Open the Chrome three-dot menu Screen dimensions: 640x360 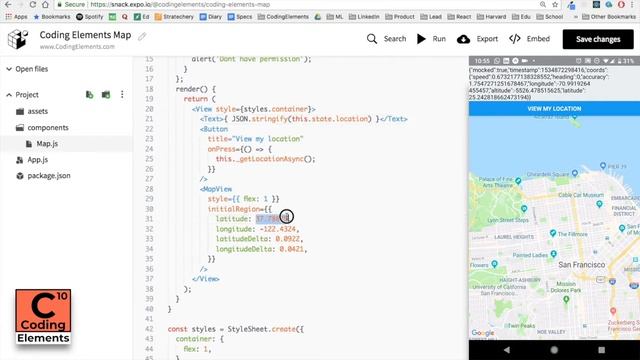tap(633, 4)
